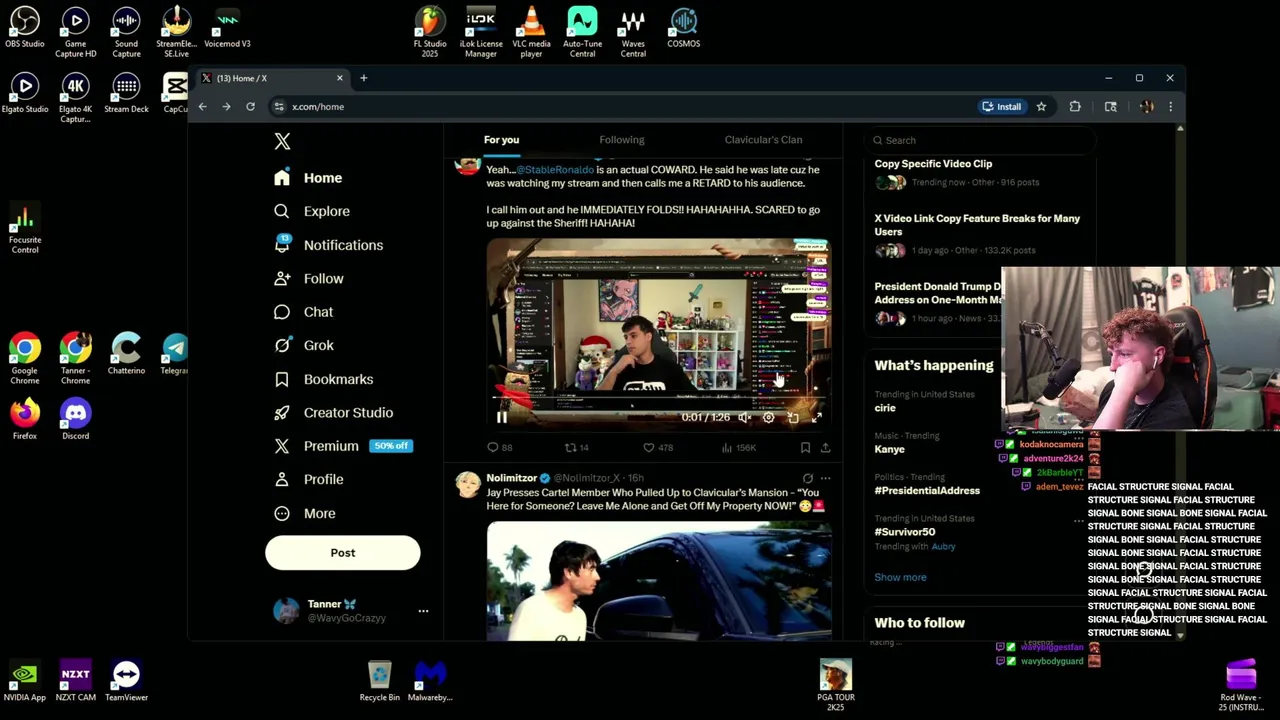
Task: Open OBS Studio desktop icon
Action: 25,27
